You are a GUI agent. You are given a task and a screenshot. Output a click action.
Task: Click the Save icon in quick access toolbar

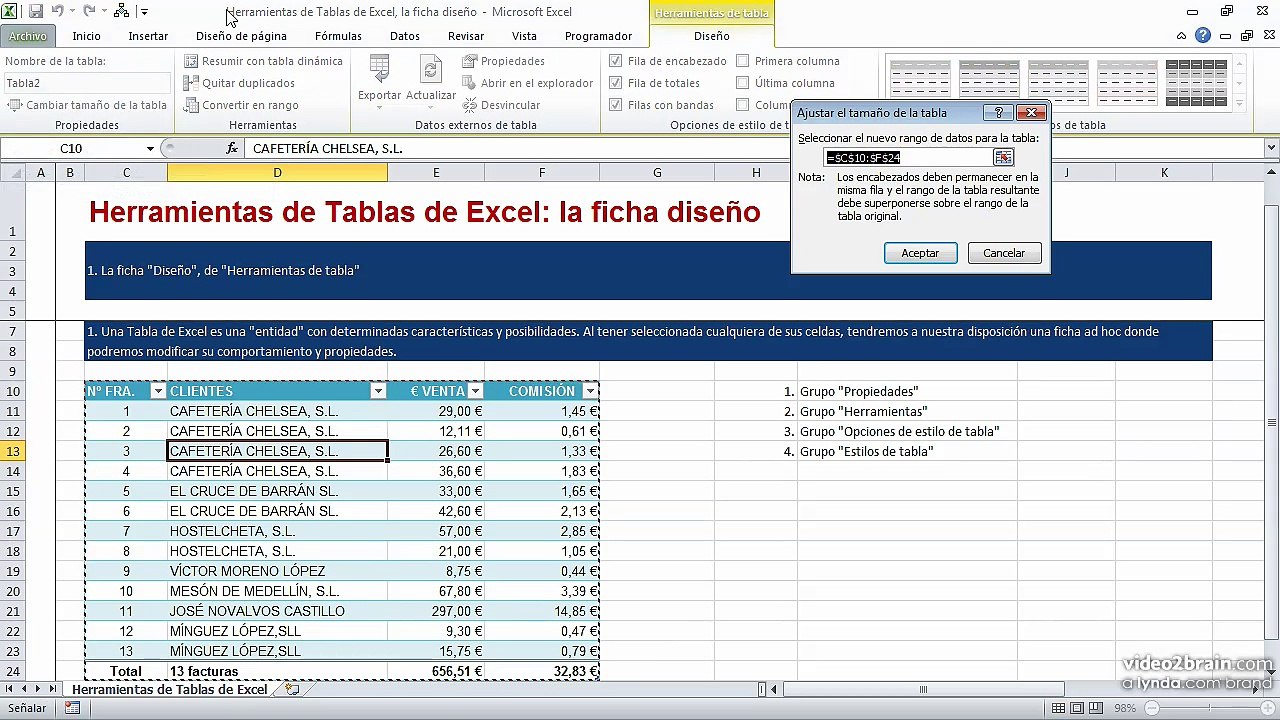(x=36, y=12)
